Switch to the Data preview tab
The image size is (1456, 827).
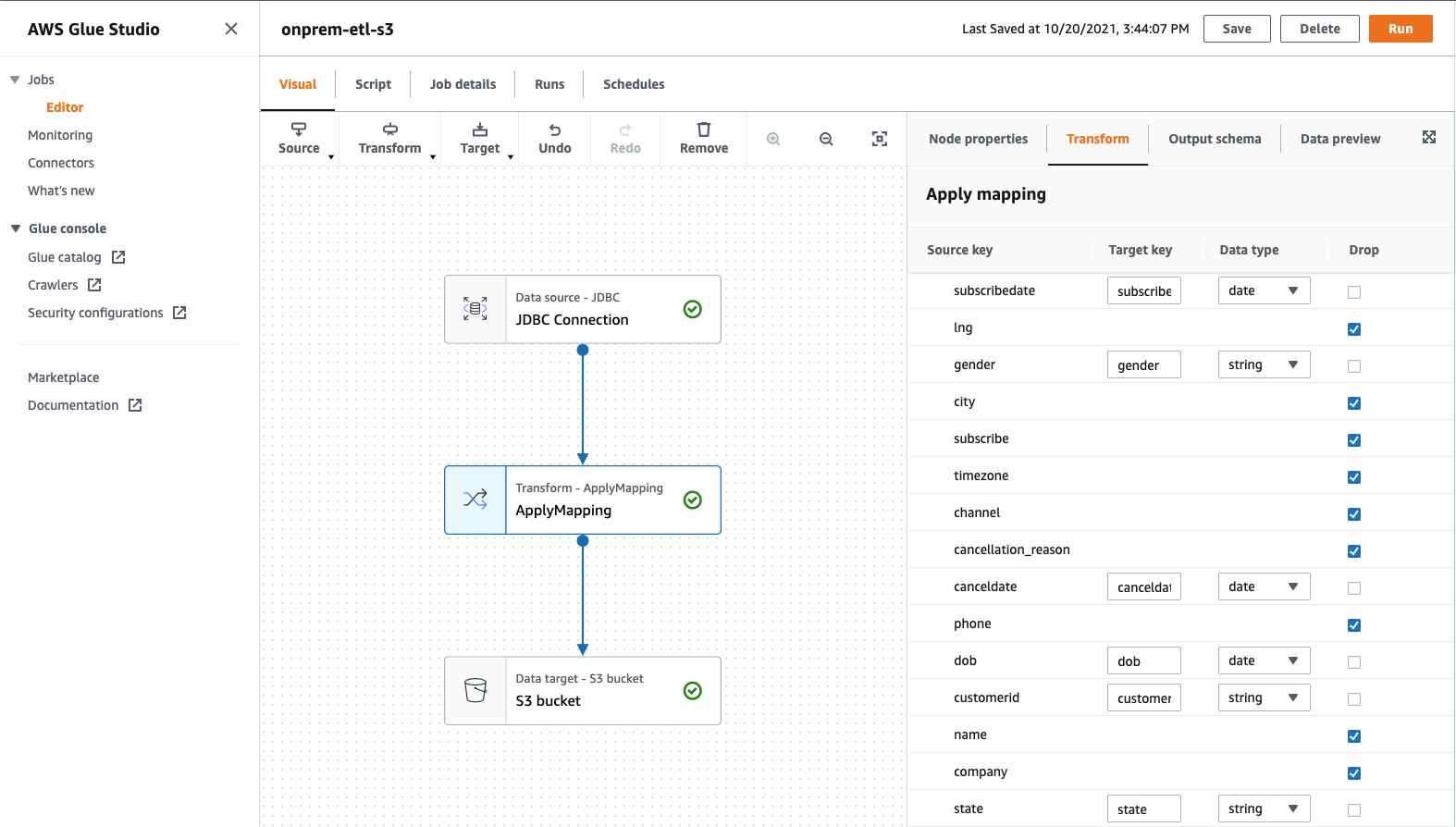pyautogui.click(x=1340, y=139)
